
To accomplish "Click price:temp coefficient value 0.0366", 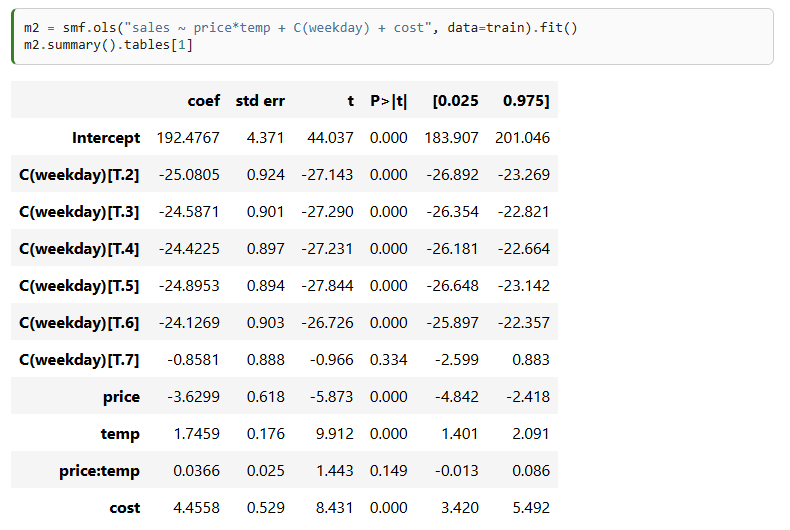I will [196, 471].
